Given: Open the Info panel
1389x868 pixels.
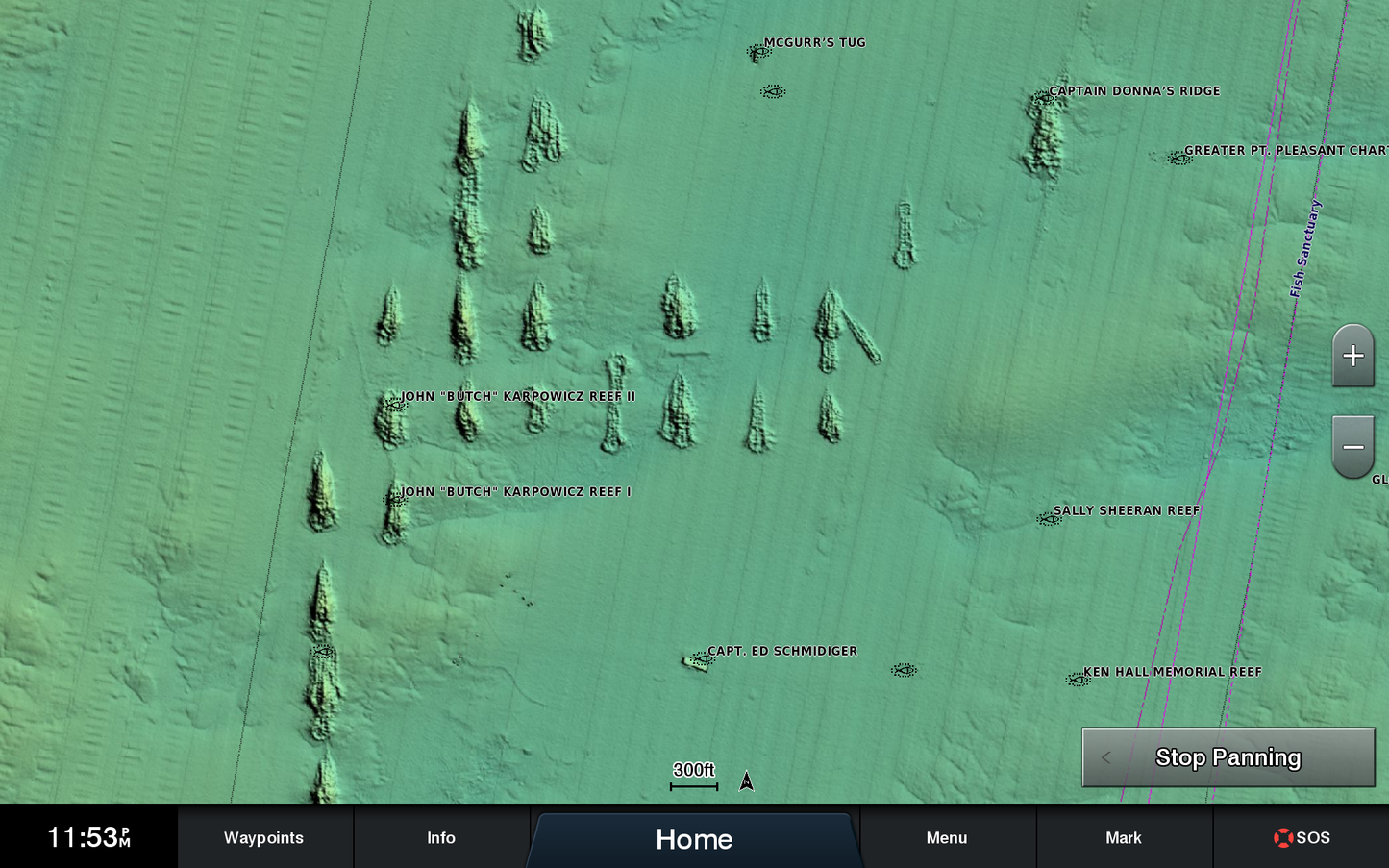Looking at the screenshot, I should (x=441, y=837).
